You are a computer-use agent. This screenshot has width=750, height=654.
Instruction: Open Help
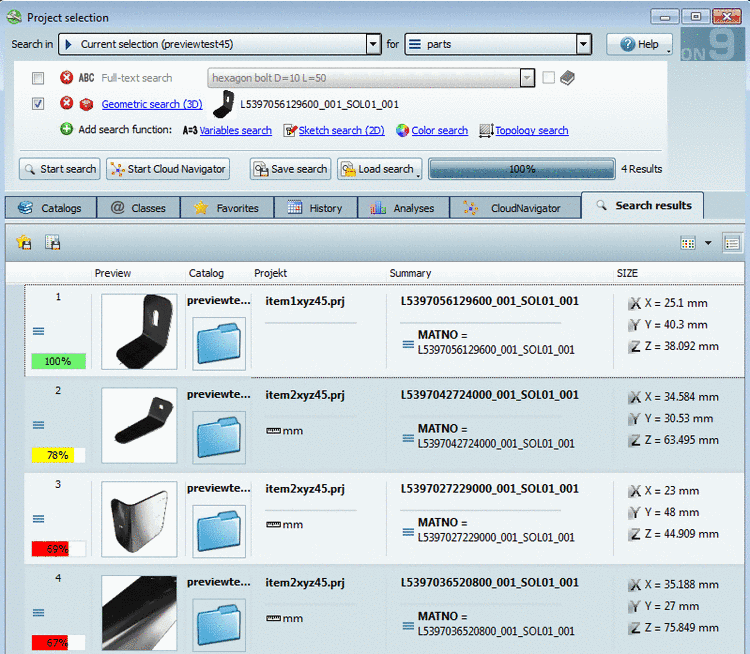click(x=640, y=44)
